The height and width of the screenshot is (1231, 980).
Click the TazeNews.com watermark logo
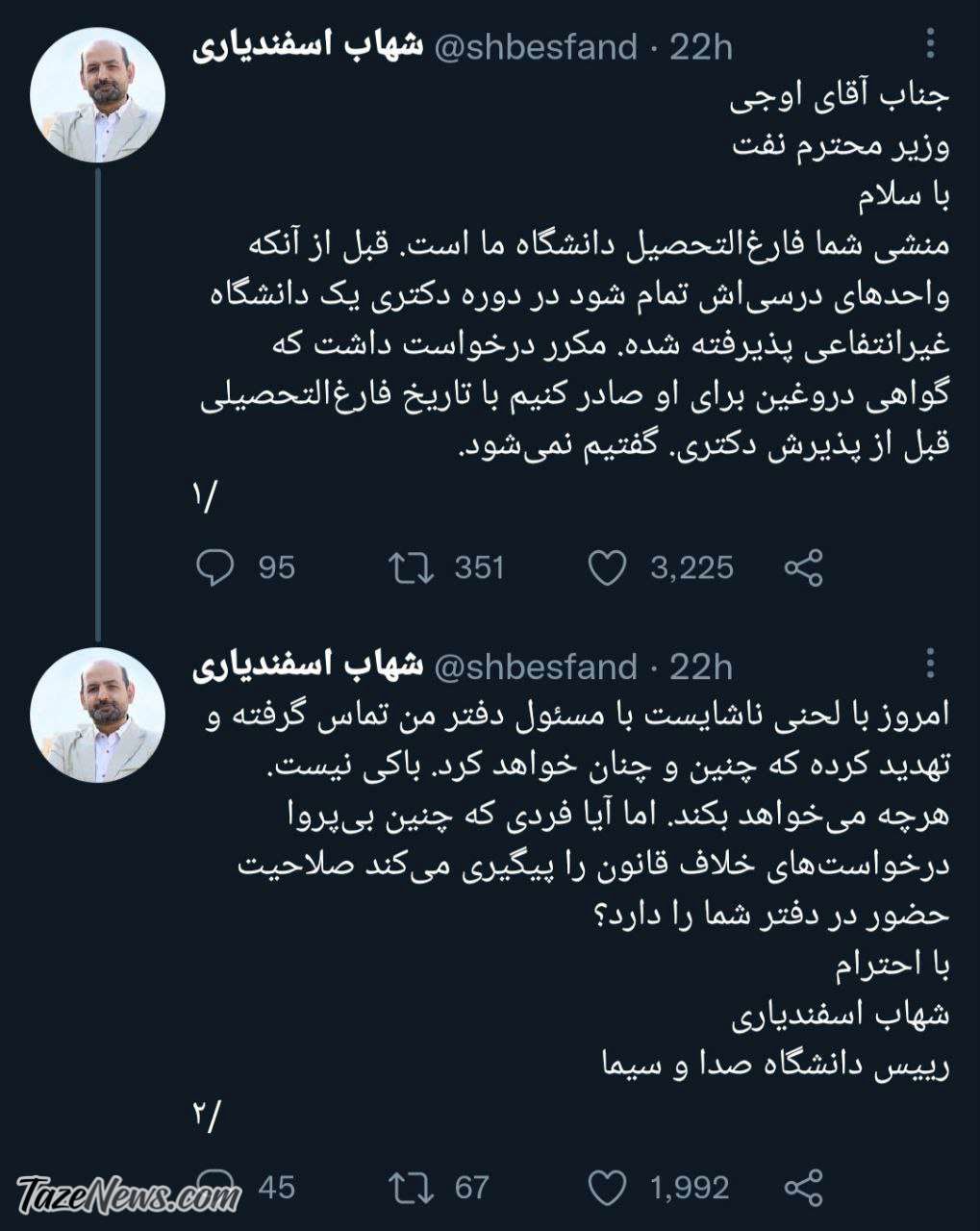click(x=130, y=1193)
